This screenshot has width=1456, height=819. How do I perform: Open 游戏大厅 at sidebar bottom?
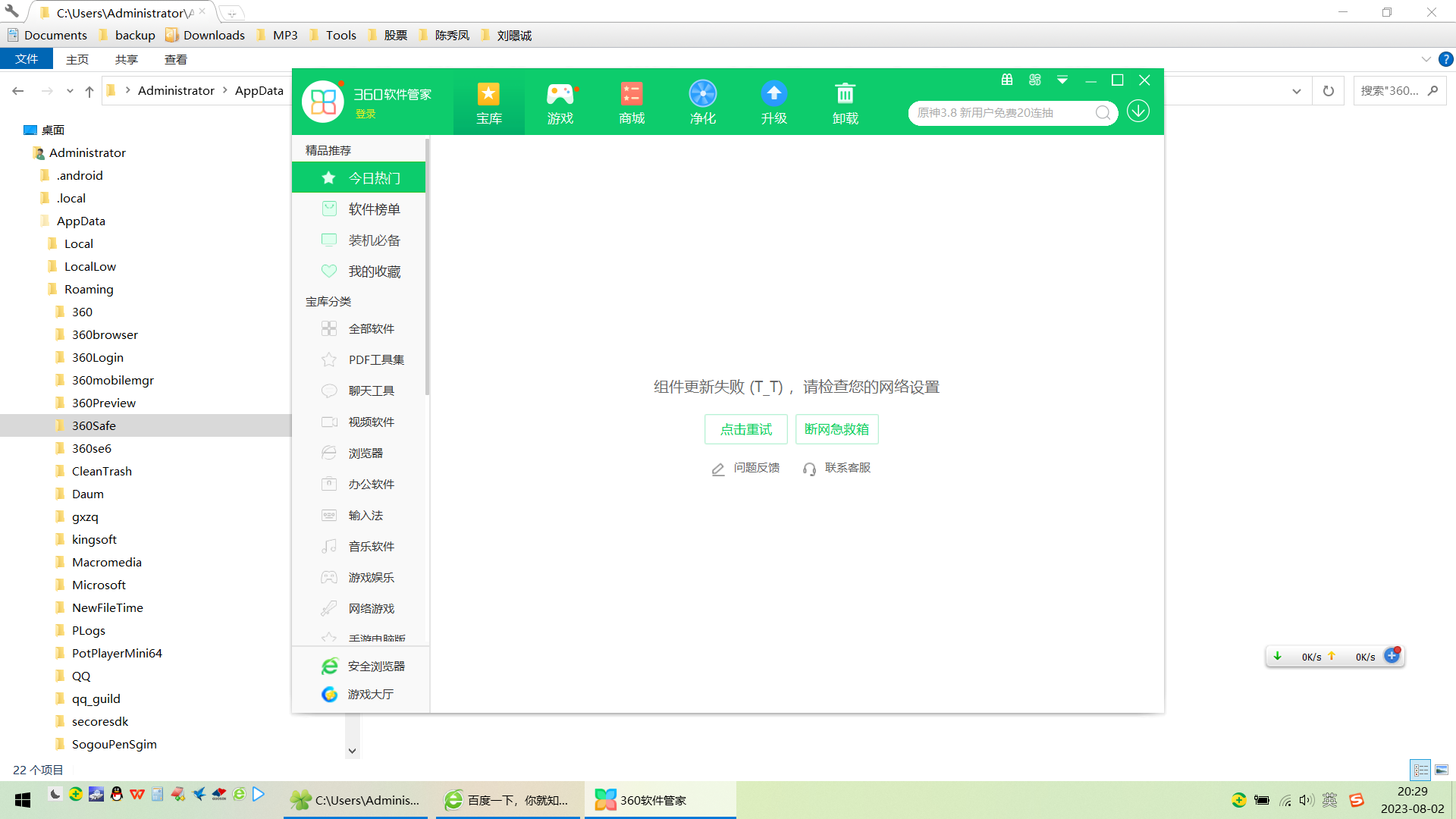pyautogui.click(x=357, y=694)
